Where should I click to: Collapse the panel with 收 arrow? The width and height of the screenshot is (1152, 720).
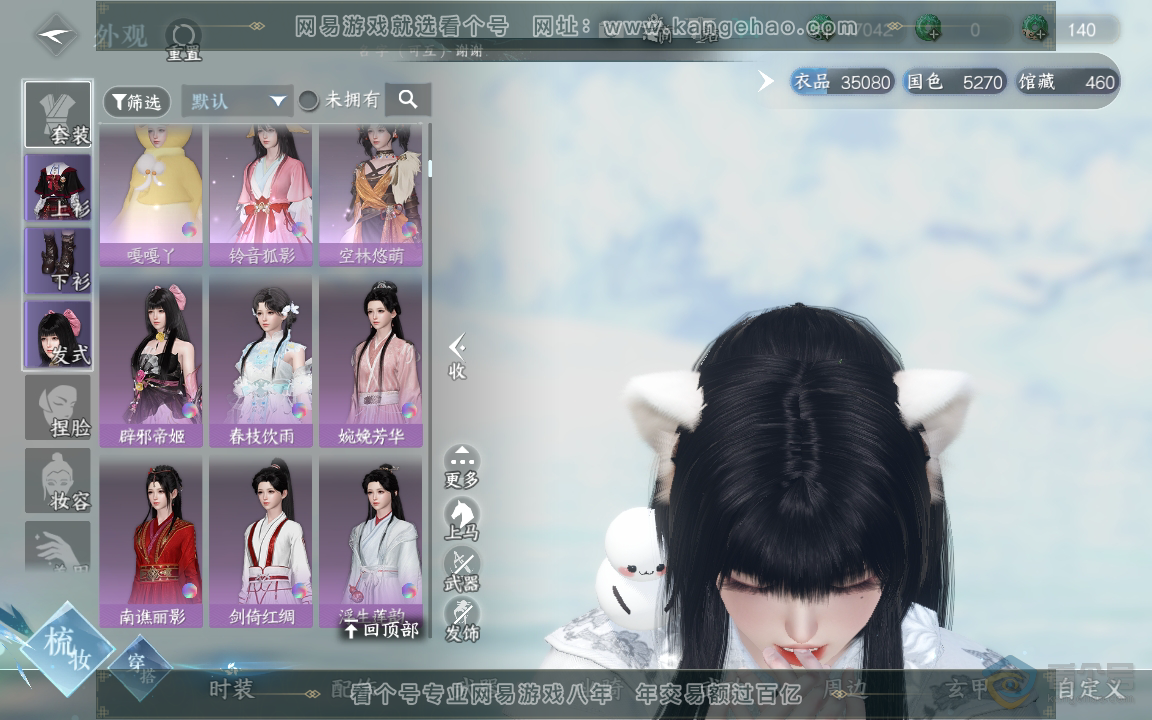pos(457,356)
